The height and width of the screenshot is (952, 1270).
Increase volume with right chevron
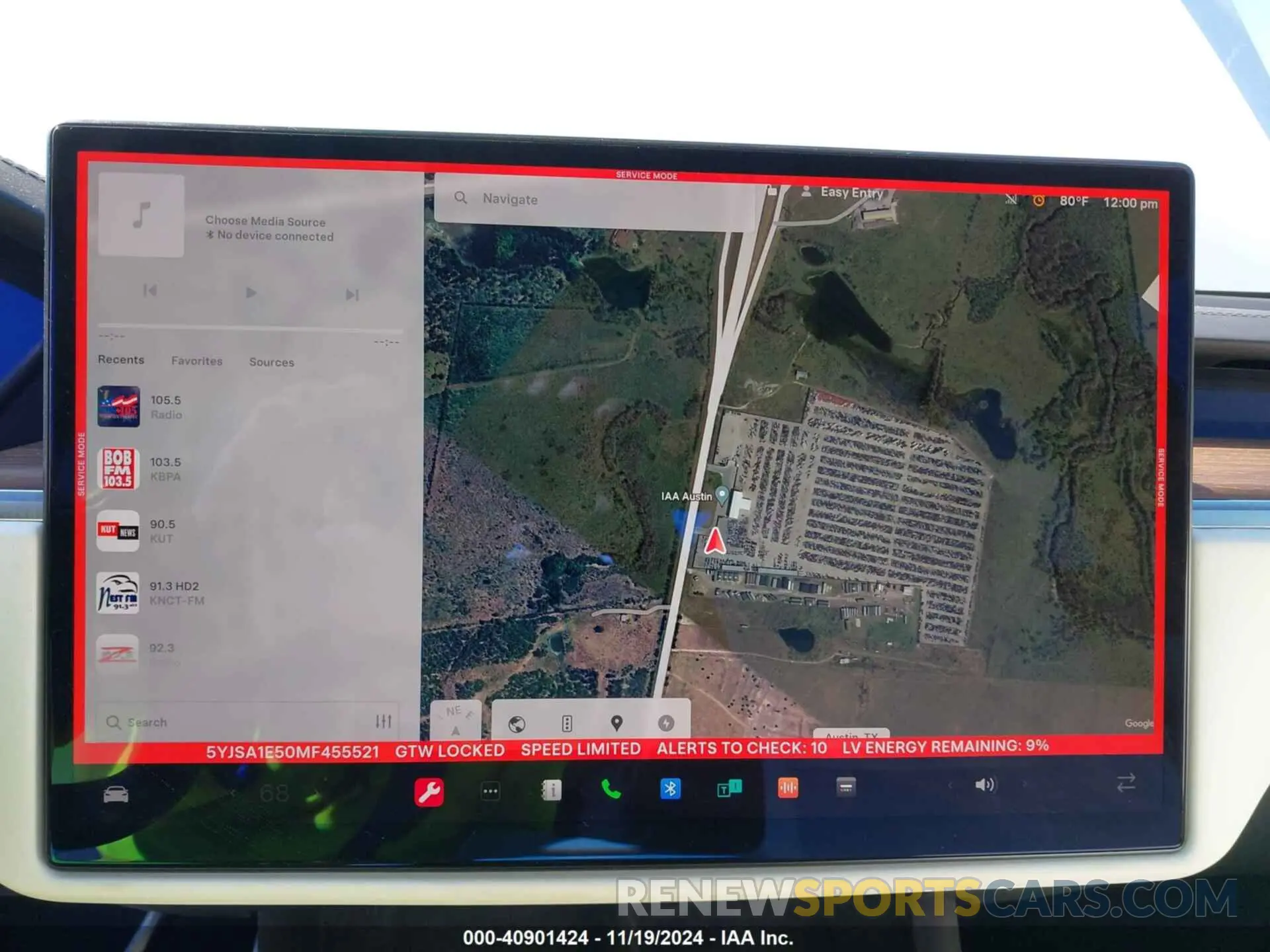[1025, 784]
